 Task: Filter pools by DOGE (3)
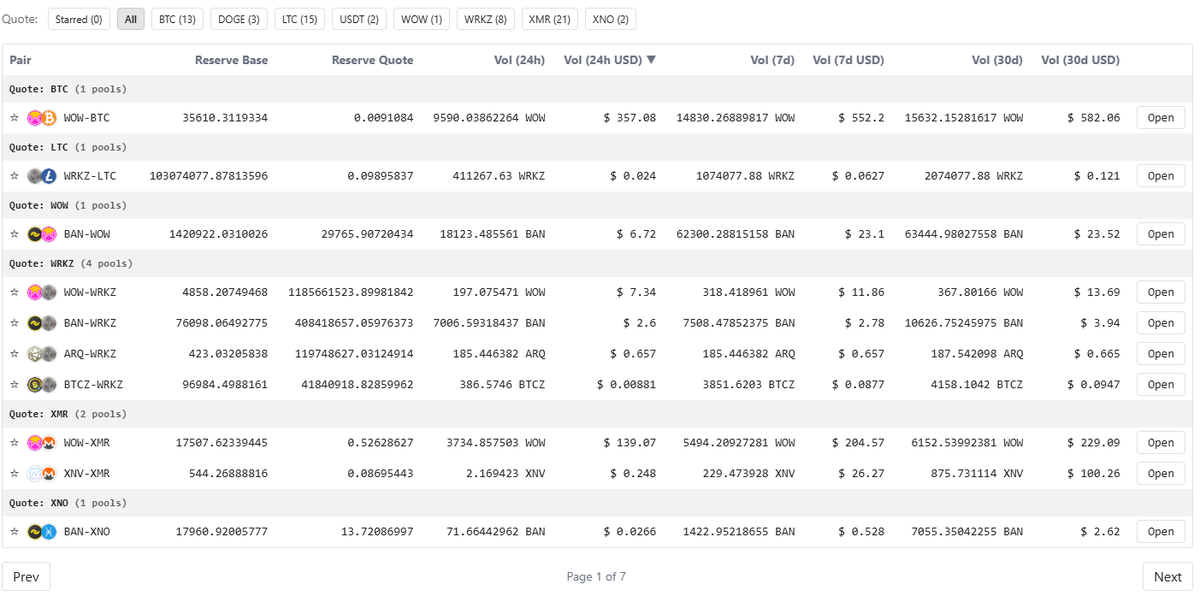238,19
